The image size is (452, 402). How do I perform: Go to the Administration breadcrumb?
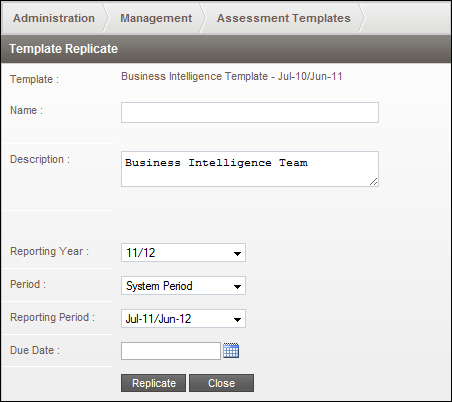pyautogui.click(x=54, y=18)
